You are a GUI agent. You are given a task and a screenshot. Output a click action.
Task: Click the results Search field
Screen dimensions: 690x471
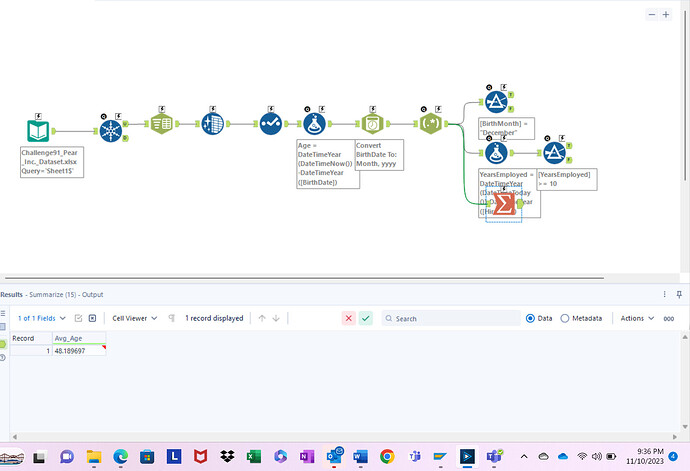pyautogui.click(x=450, y=318)
